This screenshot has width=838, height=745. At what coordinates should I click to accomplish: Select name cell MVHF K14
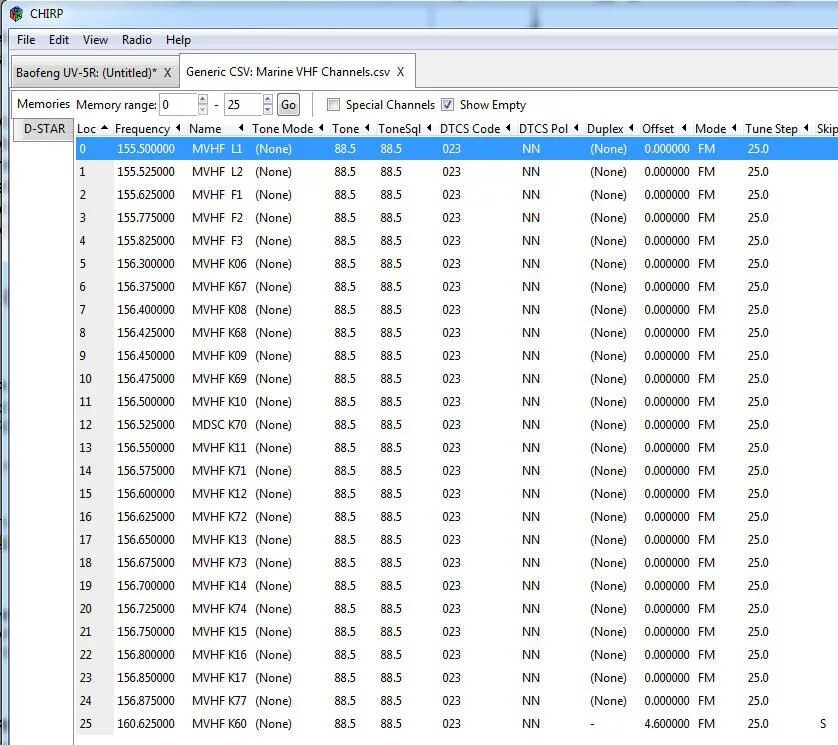[x=219, y=586]
